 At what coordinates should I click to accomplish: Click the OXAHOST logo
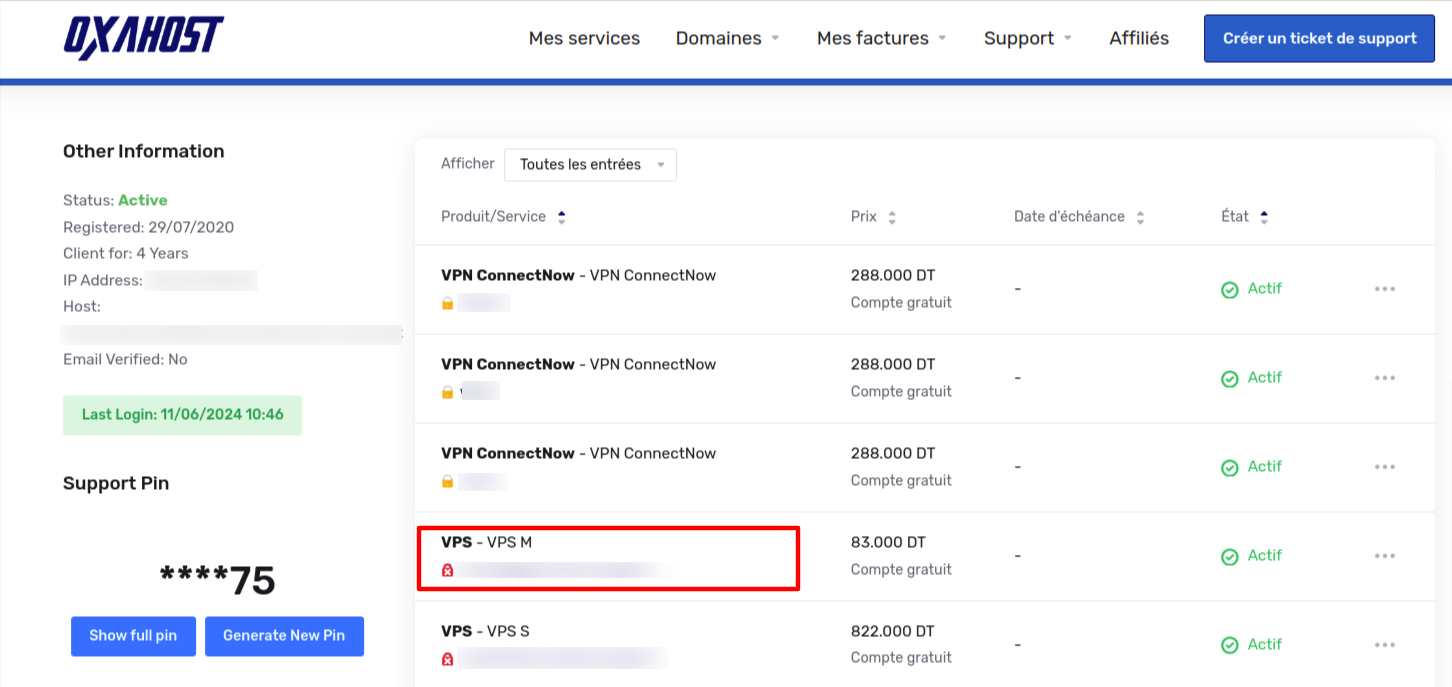tap(143, 38)
